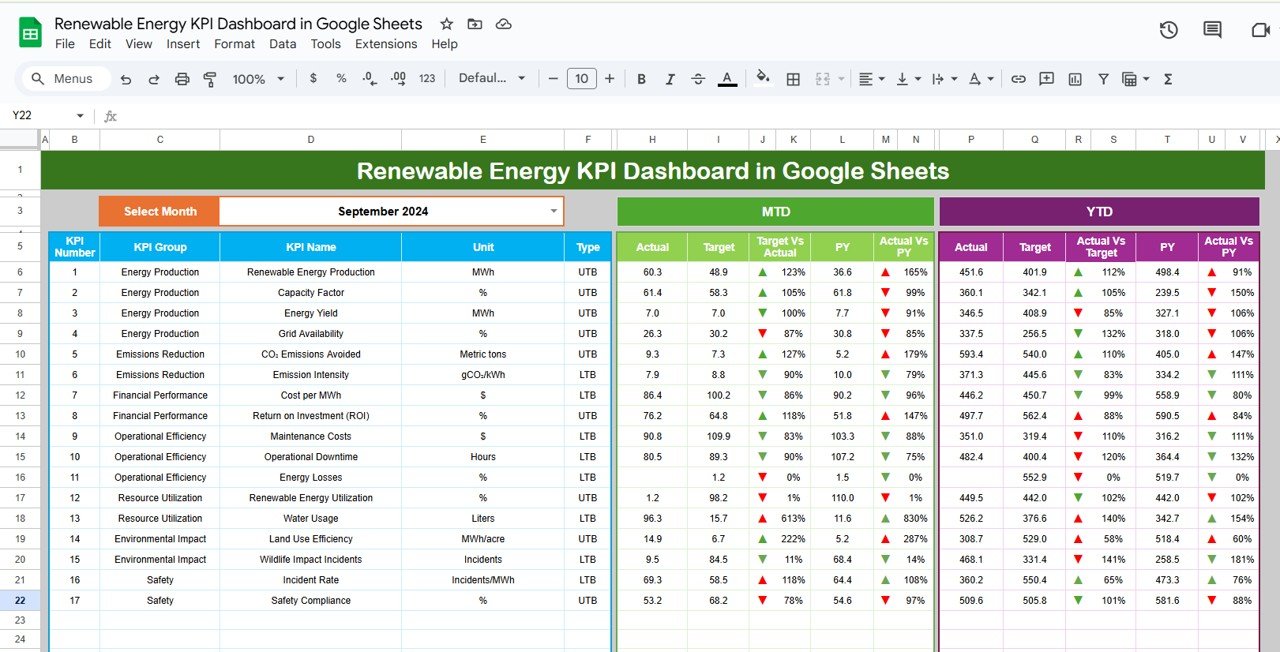Select cell 'Safety Compliance'
Screen dimensions: 1280x652
pyautogui.click(x=311, y=600)
